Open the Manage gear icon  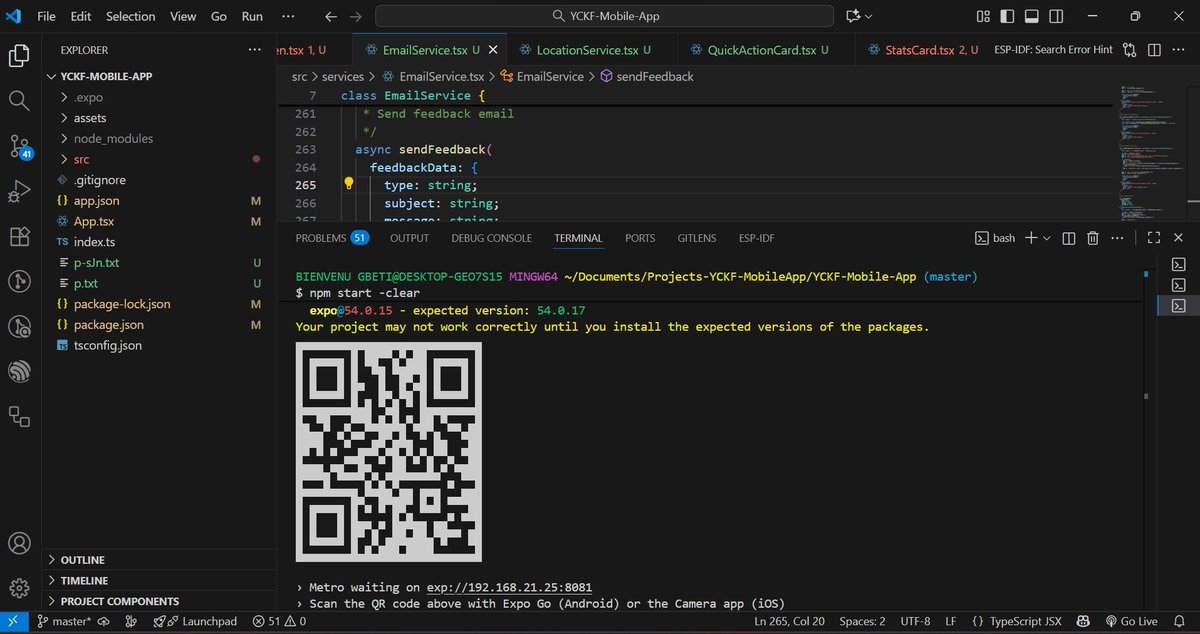coord(18,588)
